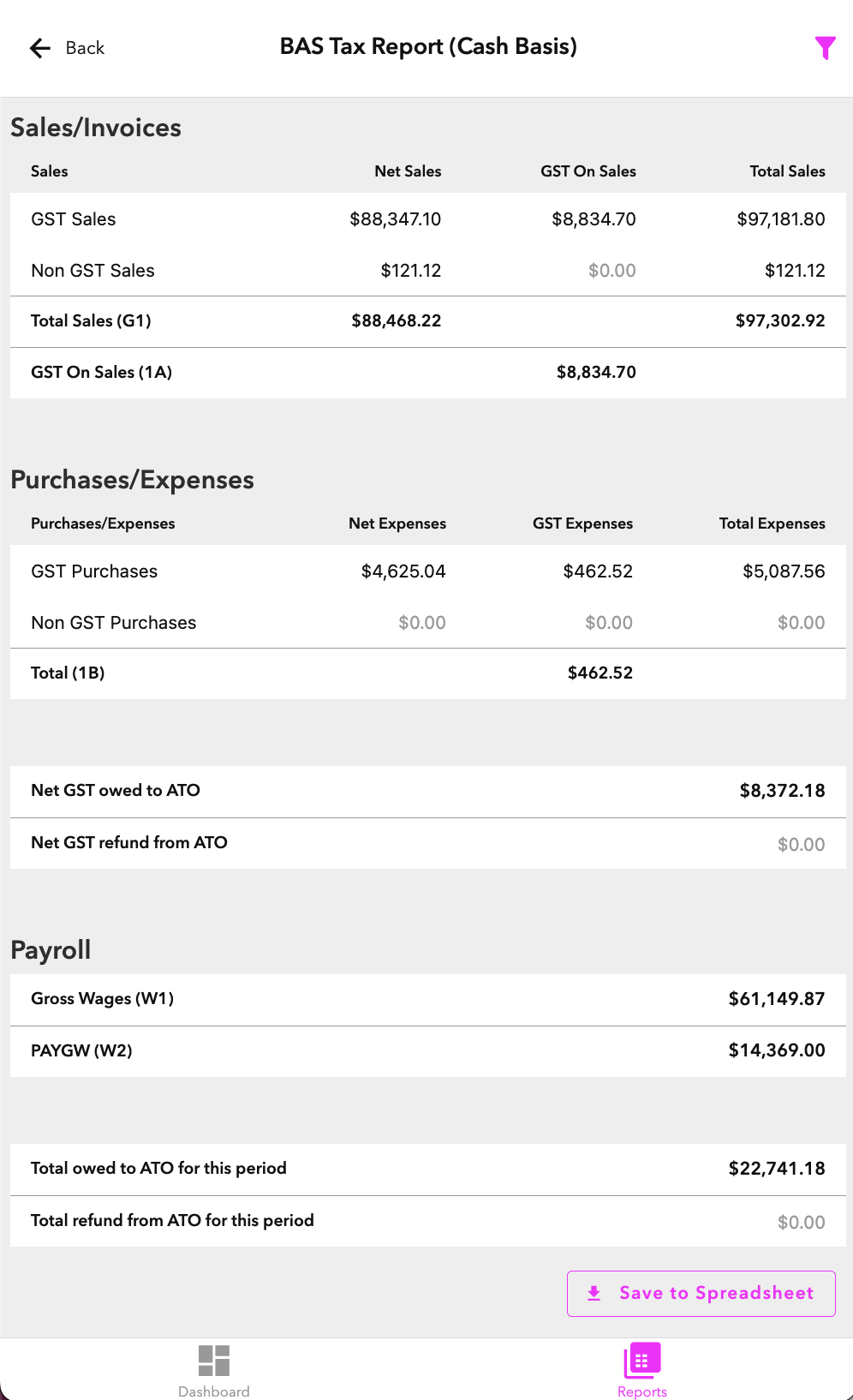The height and width of the screenshot is (1400, 853).
Task: Click the Non GST Purchases row
Action: (x=427, y=623)
